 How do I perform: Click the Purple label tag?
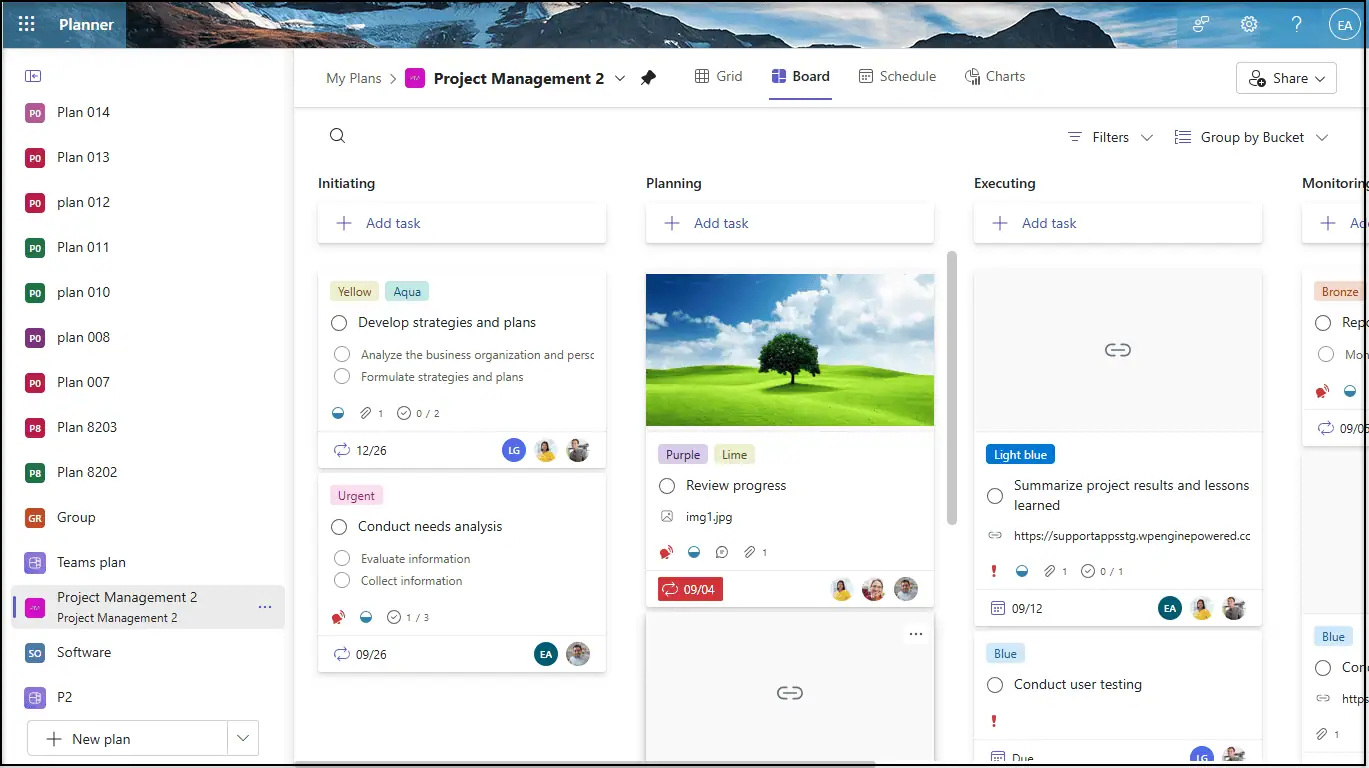(683, 454)
